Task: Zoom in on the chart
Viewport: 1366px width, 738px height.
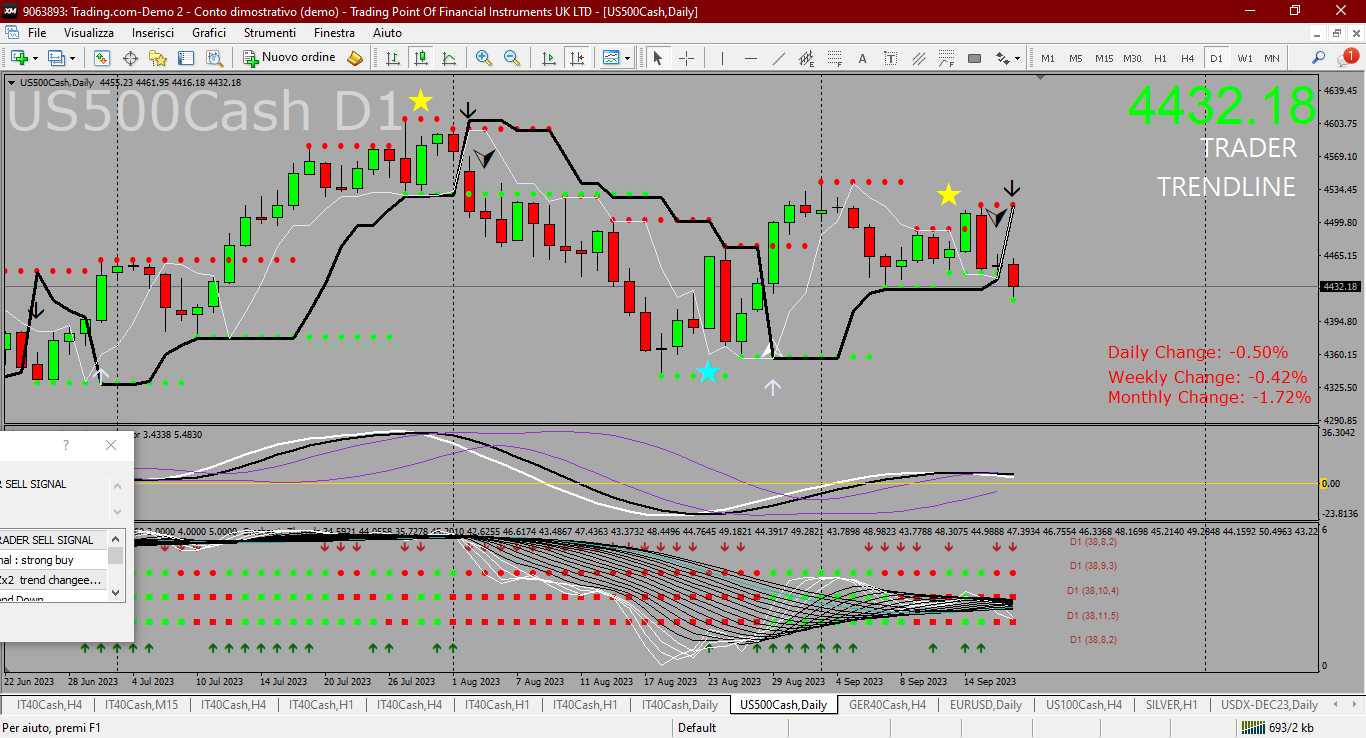Action: click(x=484, y=58)
